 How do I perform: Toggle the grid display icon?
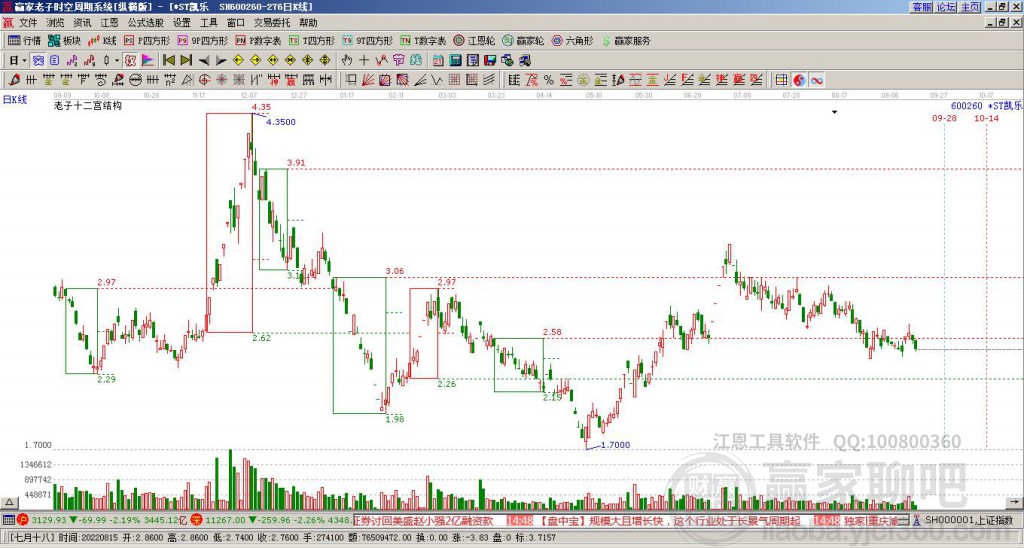[x=781, y=79]
